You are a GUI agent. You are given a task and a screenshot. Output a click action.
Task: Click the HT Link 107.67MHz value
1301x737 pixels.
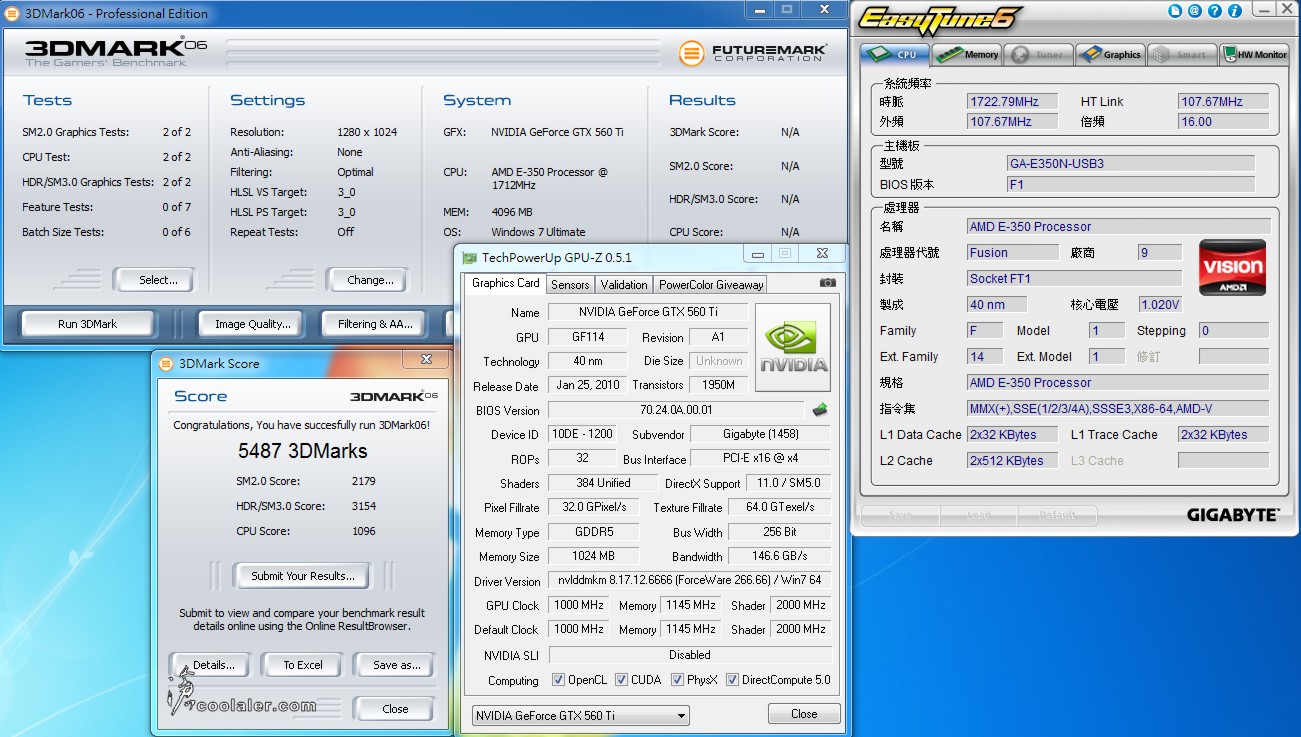pyautogui.click(x=1224, y=102)
